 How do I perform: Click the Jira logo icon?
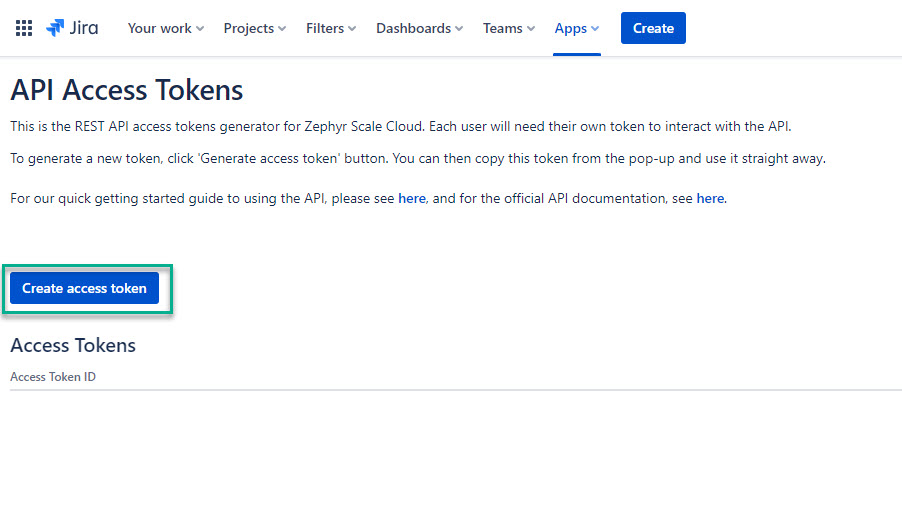[55, 28]
